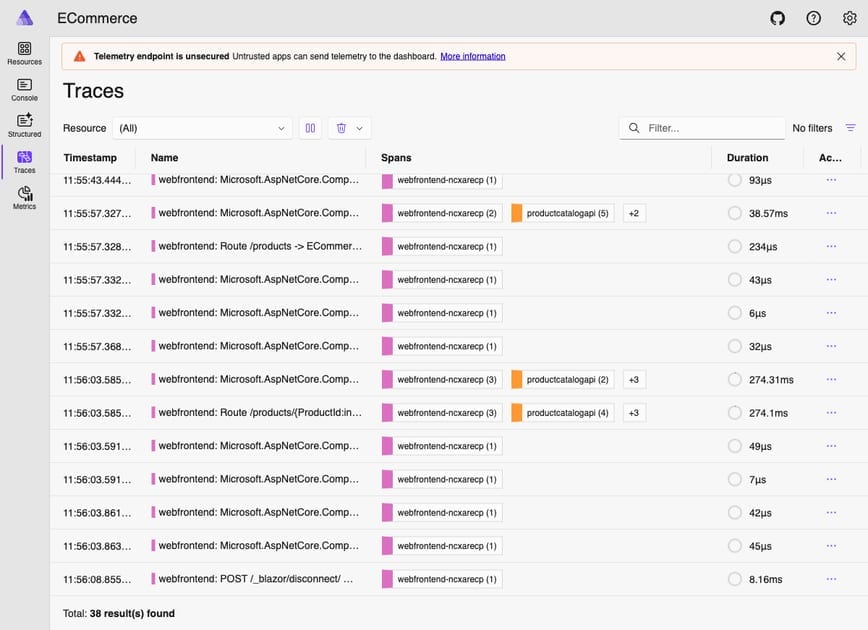
Task: Click the Timestamp column header
Action: click(90, 158)
